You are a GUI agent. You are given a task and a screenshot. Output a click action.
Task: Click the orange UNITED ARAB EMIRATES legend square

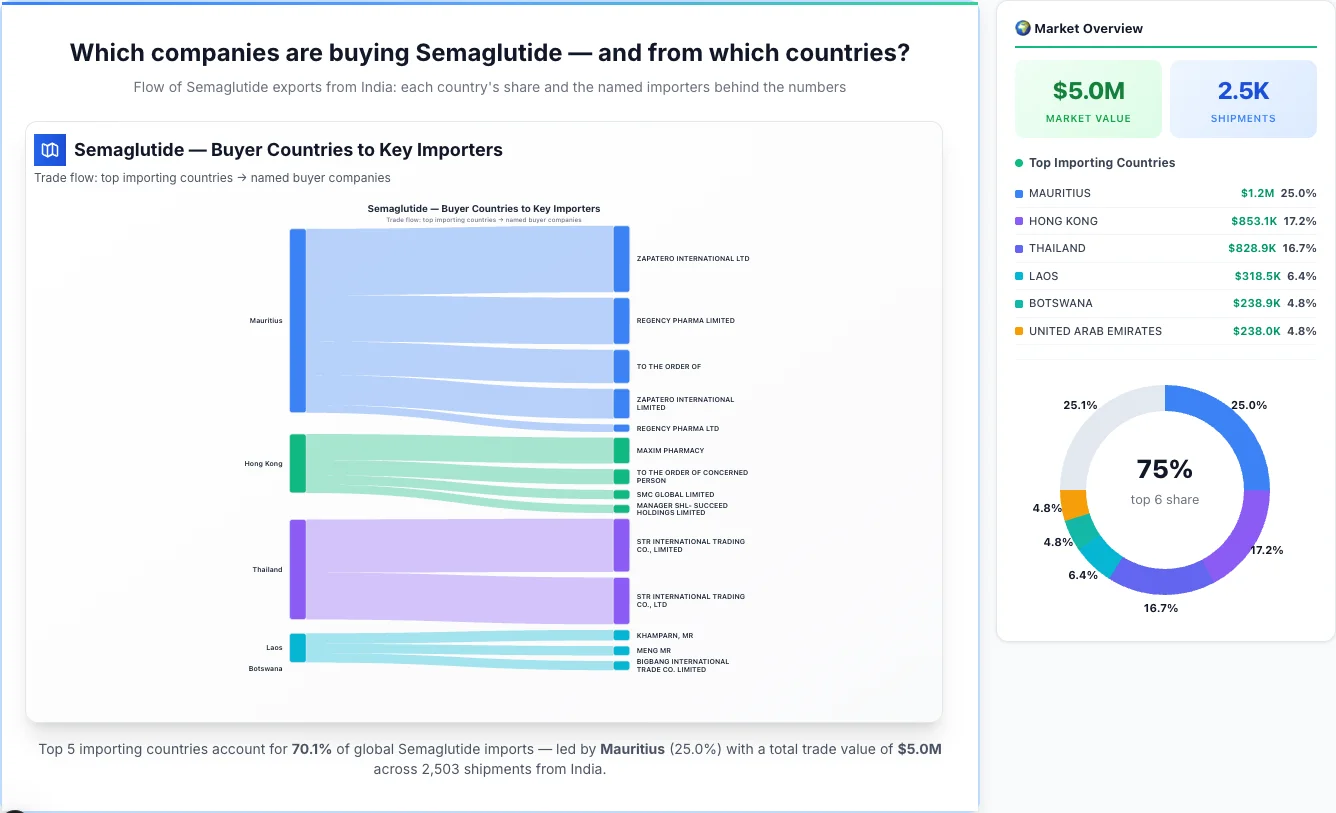coord(1021,331)
